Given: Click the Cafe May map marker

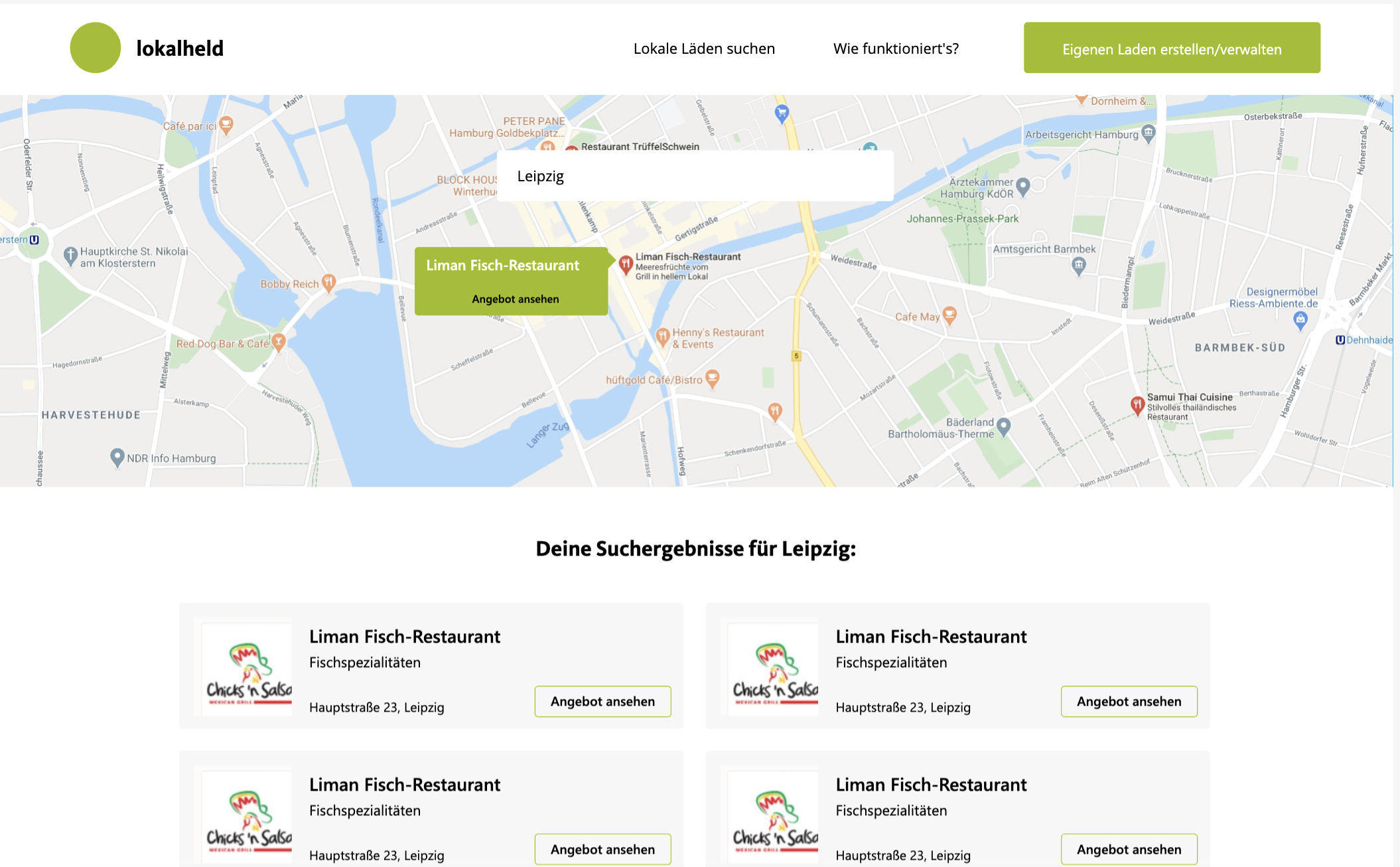Looking at the screenshot, I should click(949, 315).
